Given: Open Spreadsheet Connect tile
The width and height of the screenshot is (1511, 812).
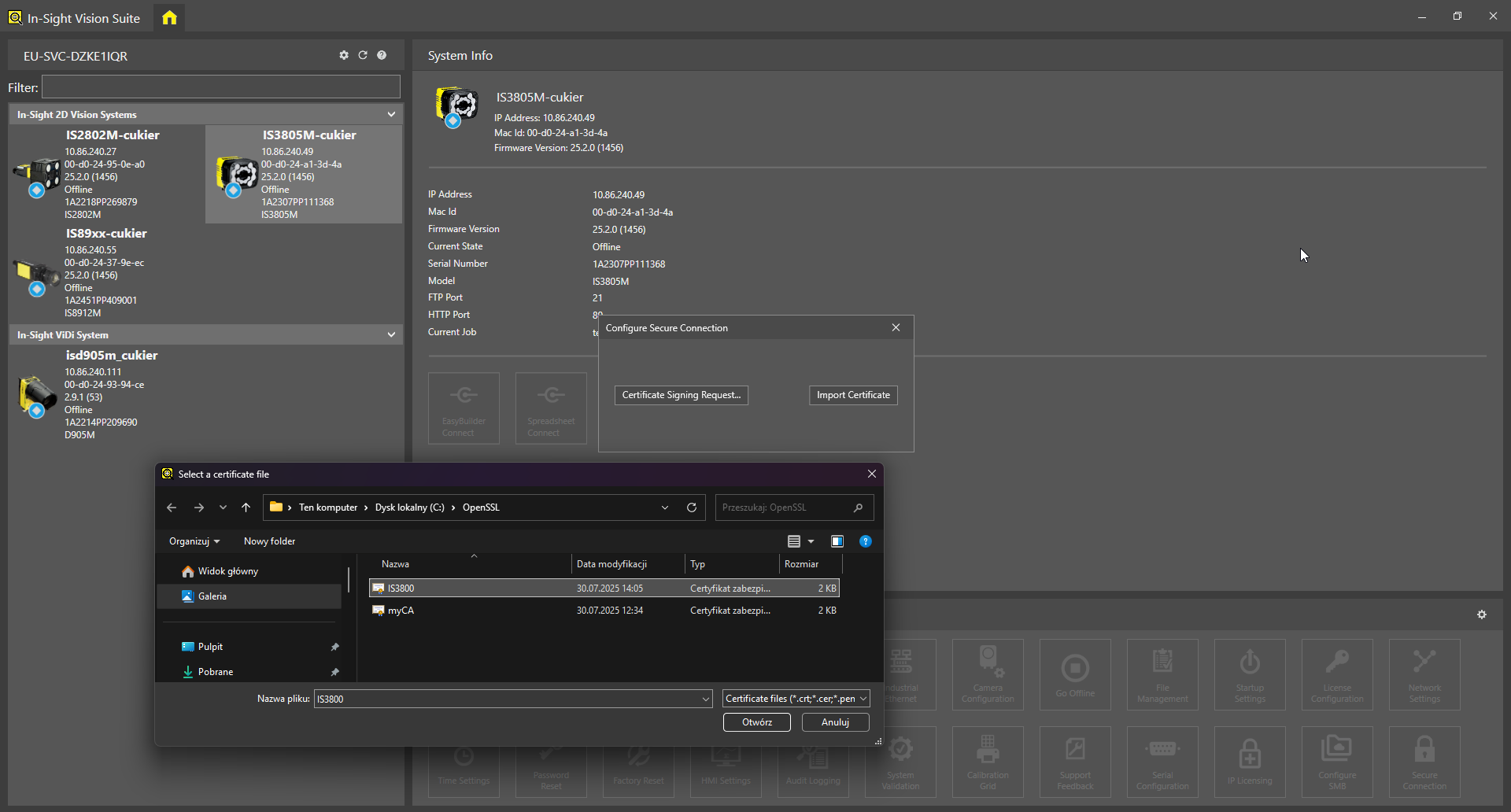Looking at the screenshot, I should (551, 408).
